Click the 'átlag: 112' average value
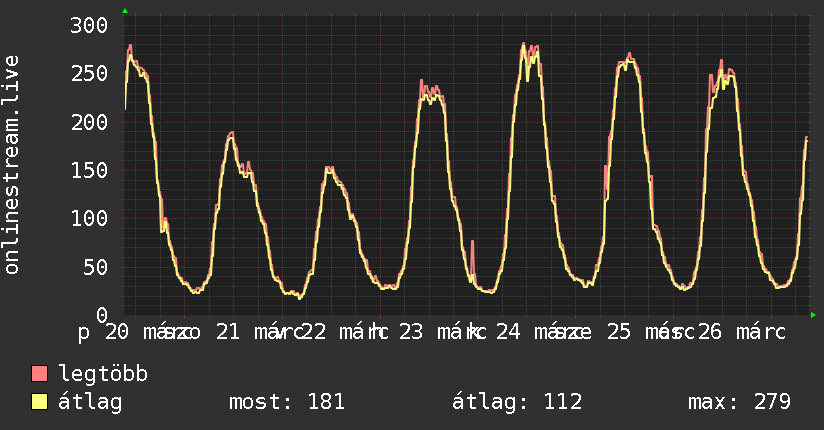This screenshot has width=824, height=430. pyautogui.click(x=517, y=402)
